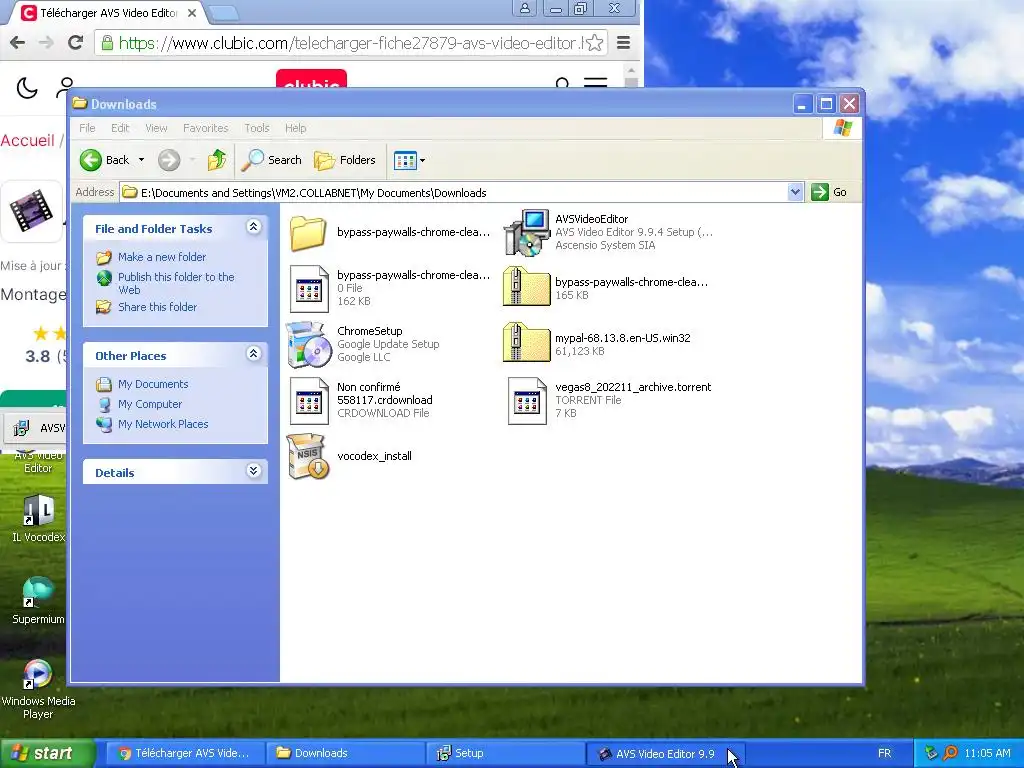
Task: Expand the address bar dropdown
Action: click(795, 192)
